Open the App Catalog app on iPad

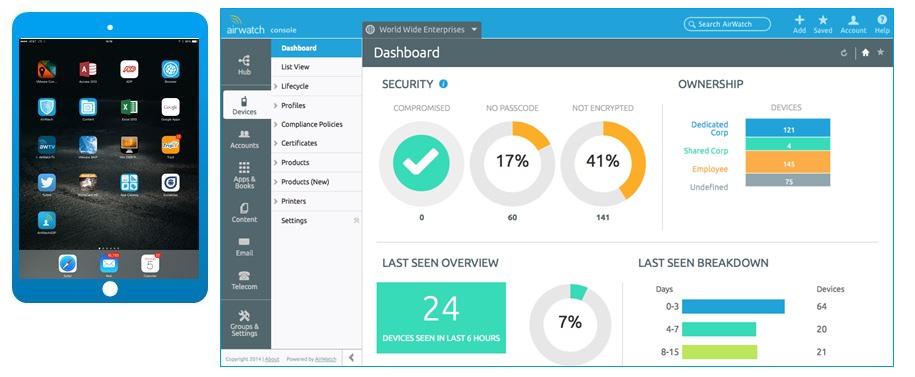coord(129,183)
